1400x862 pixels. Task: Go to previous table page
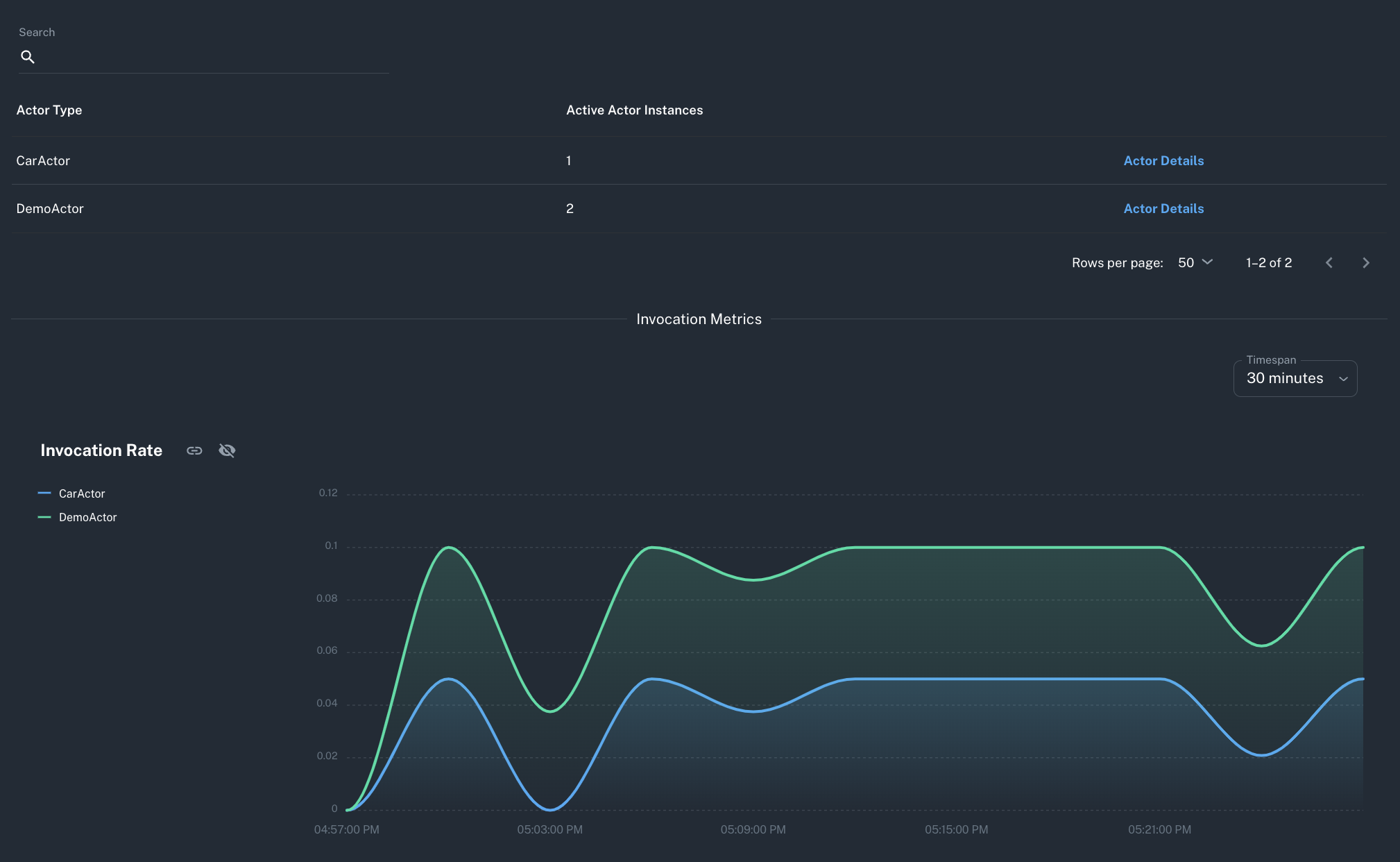coord(1329,262)
